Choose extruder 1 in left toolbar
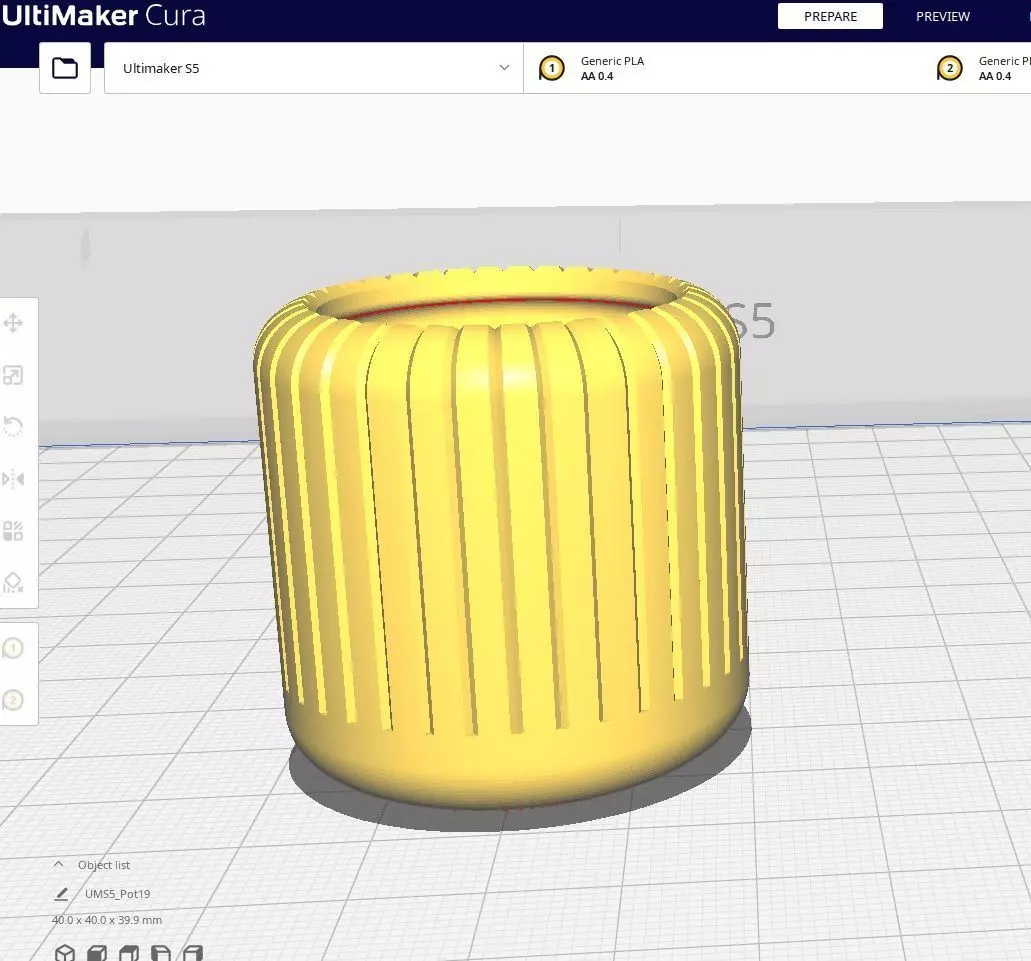The image size is (1031, 961). (x=13, y=648)
